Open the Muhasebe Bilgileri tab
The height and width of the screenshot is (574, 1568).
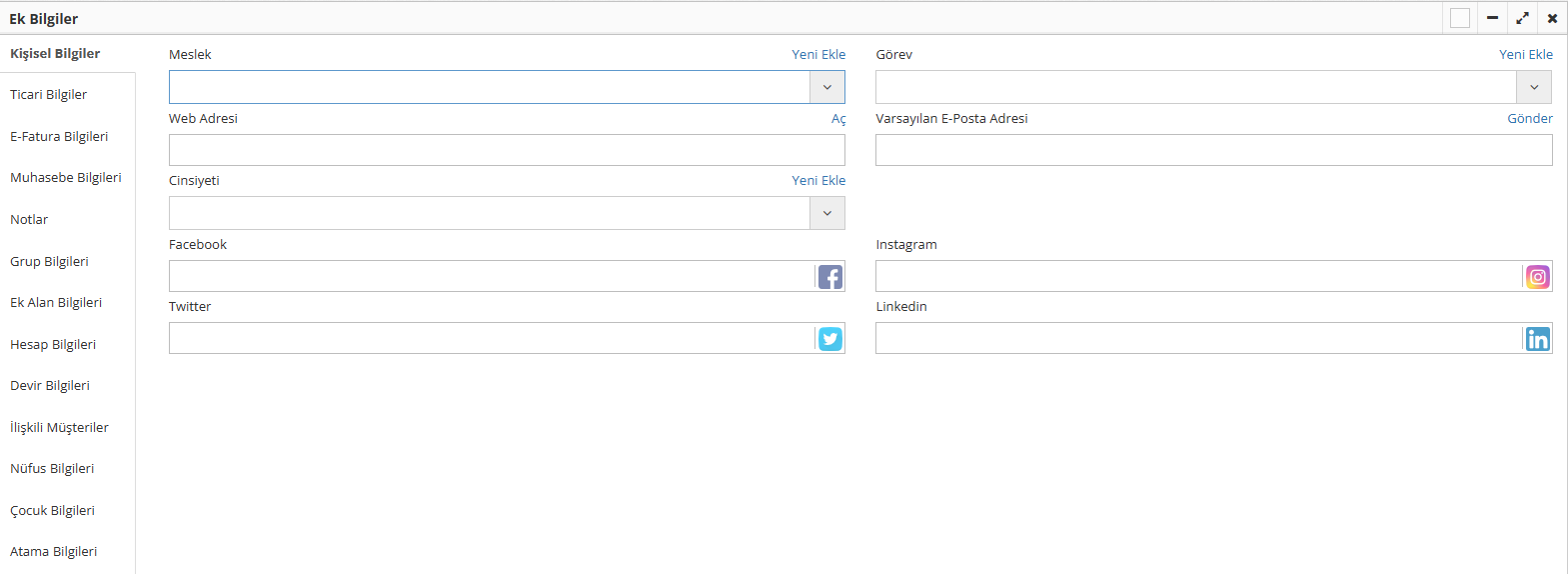click(66, 178)
